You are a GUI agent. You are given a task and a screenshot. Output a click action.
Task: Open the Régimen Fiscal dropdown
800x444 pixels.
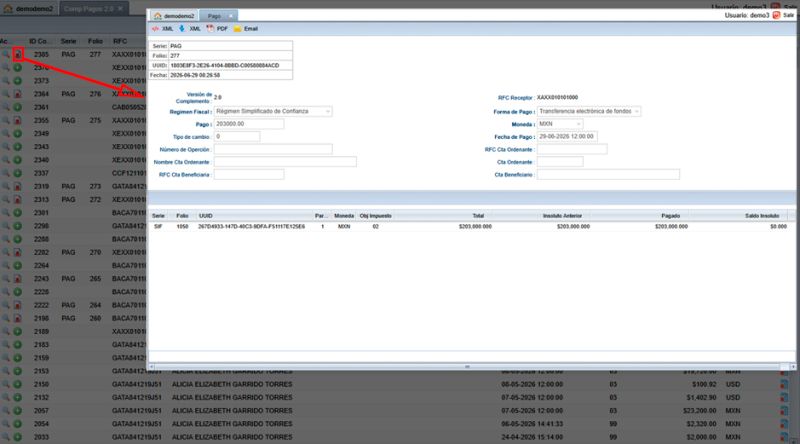coord(273,111)
